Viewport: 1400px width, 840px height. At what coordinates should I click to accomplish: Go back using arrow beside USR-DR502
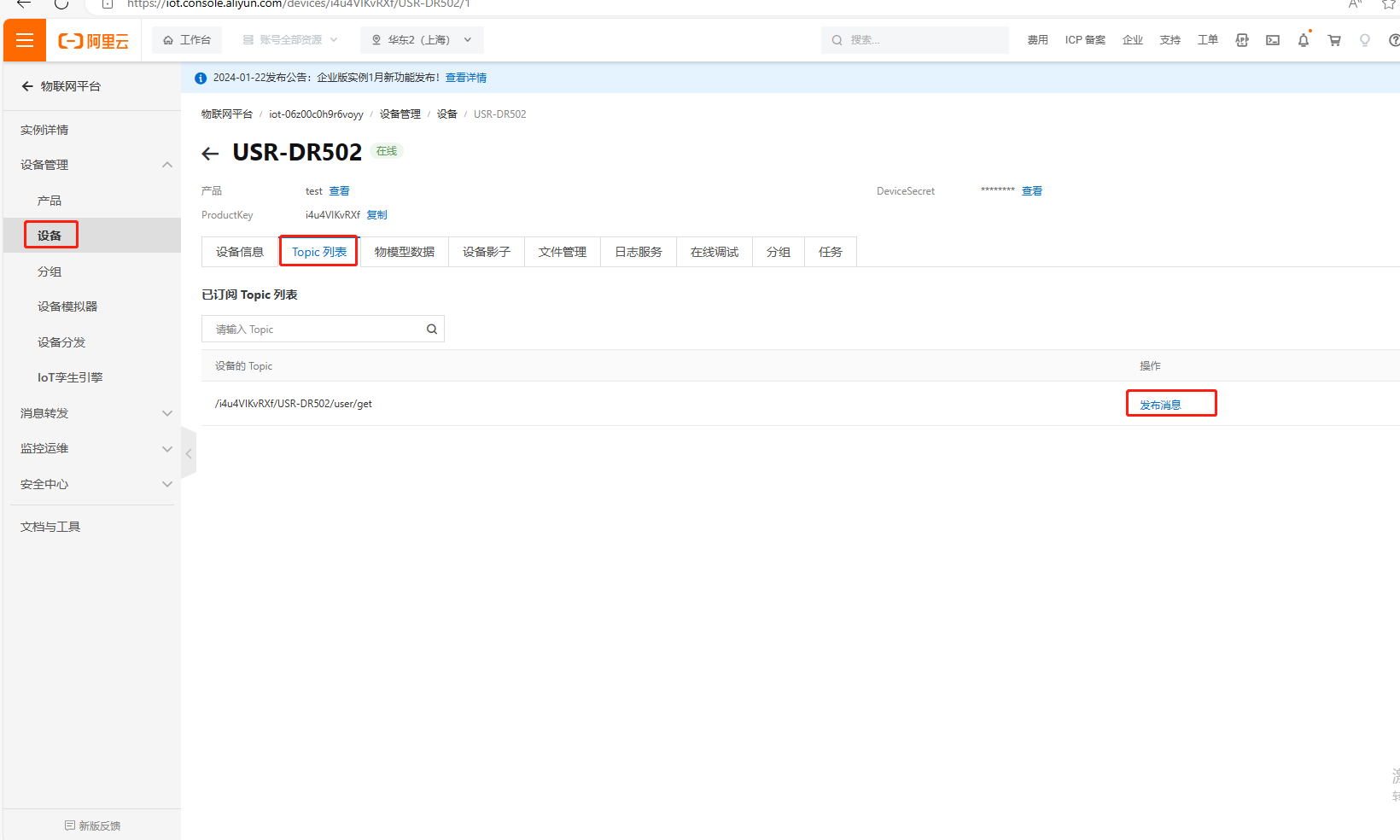click(x=210, y=154)
